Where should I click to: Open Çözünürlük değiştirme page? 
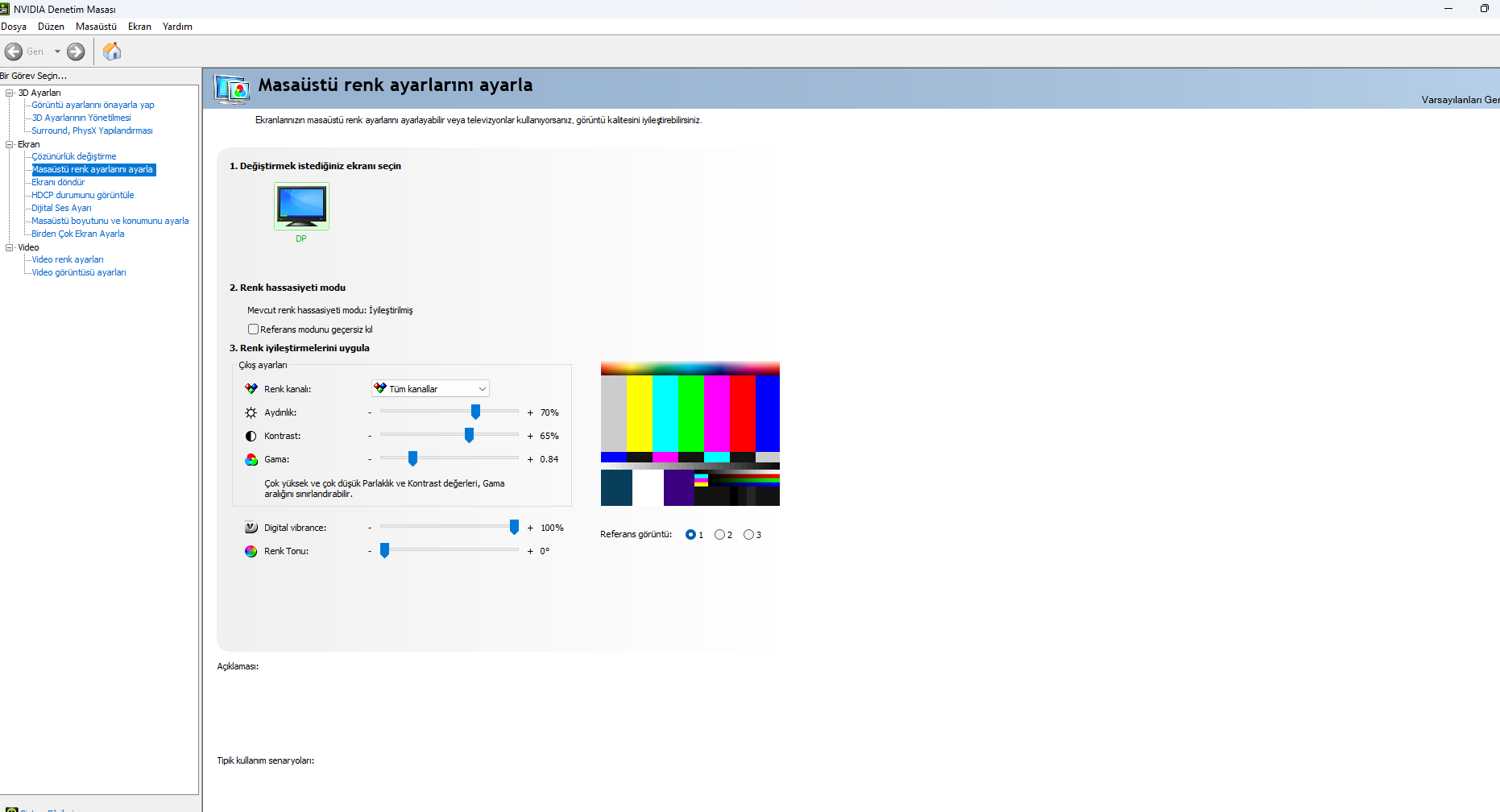coord(74,156)
